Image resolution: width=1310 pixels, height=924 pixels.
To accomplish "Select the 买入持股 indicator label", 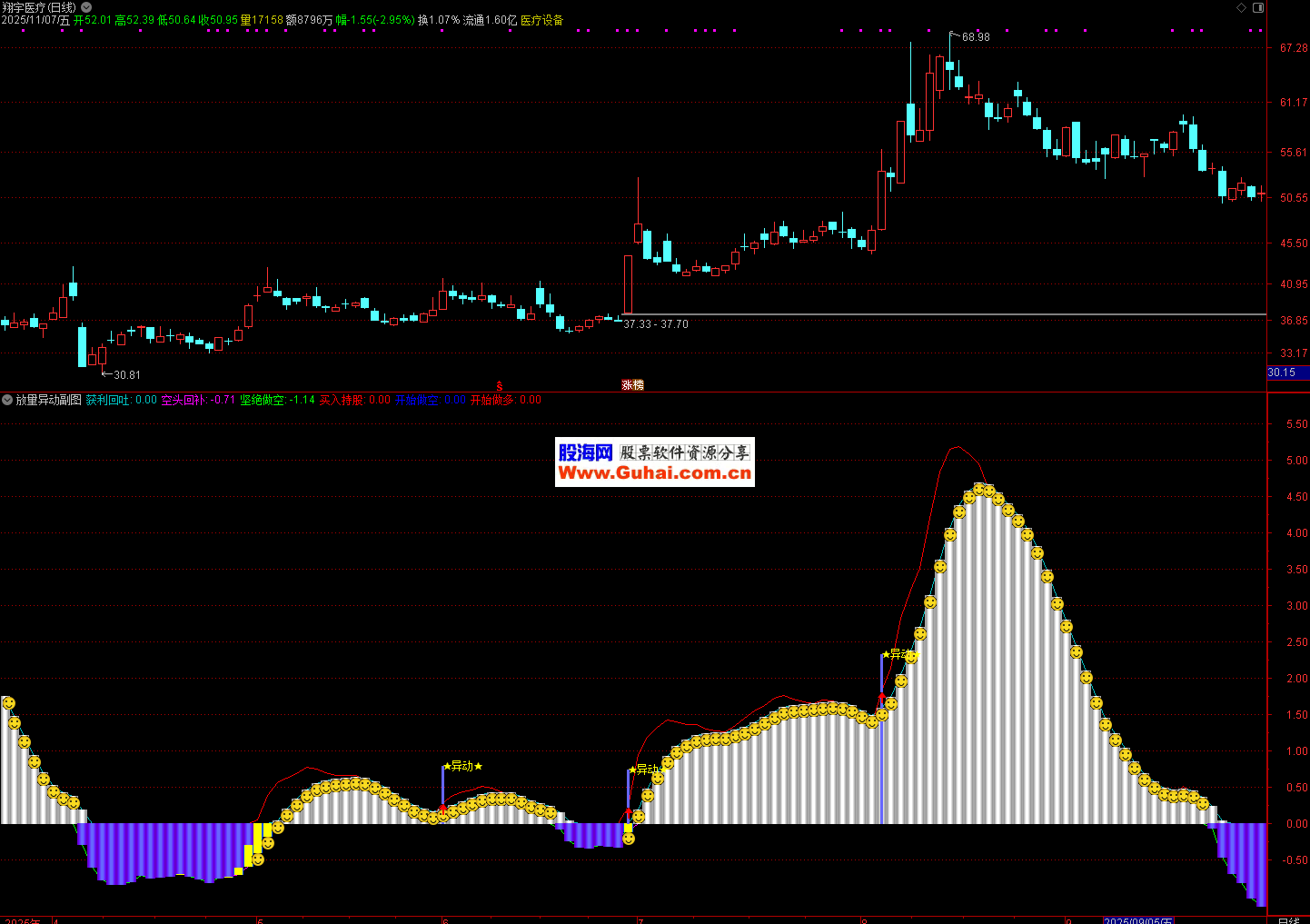I will click(342, 400).
